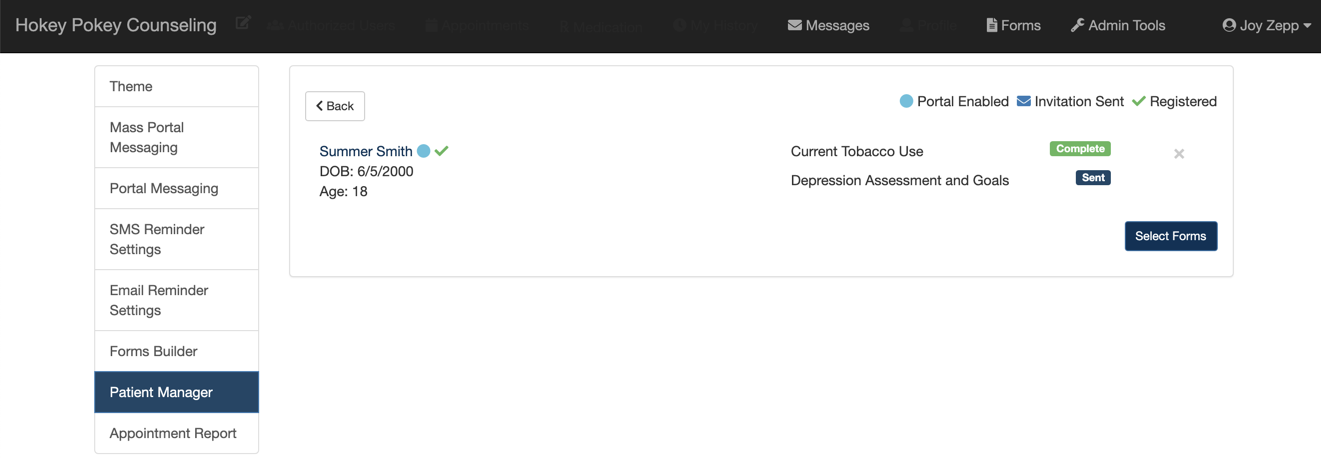Select SMS Reminder Settings in sidebar
Screen dimensions: 1321x458
coord(176,239)
